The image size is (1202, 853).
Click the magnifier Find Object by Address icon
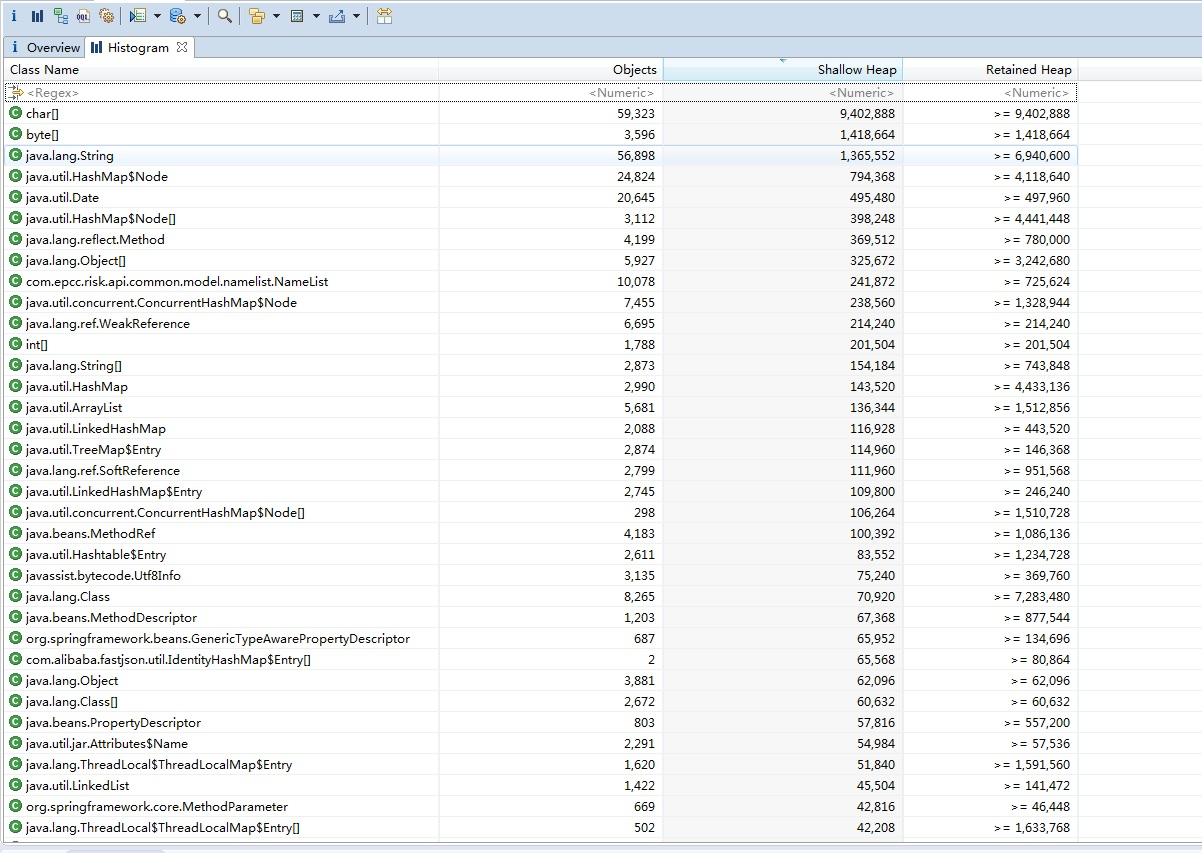[x=225, y=16]
